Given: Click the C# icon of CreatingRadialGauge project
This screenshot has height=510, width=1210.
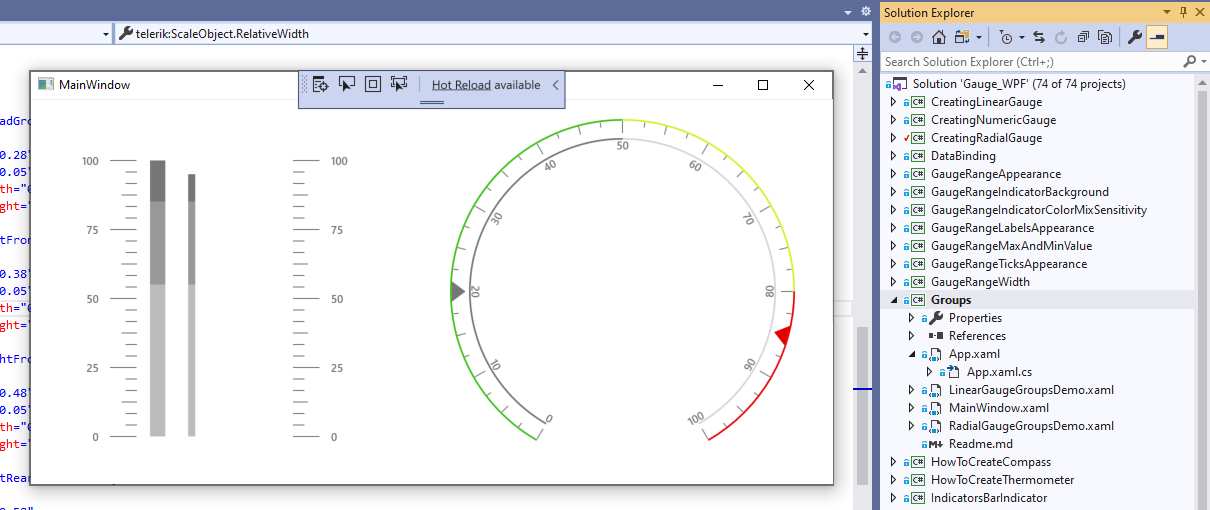Looking at the screenshot, I should coord(918,138).
